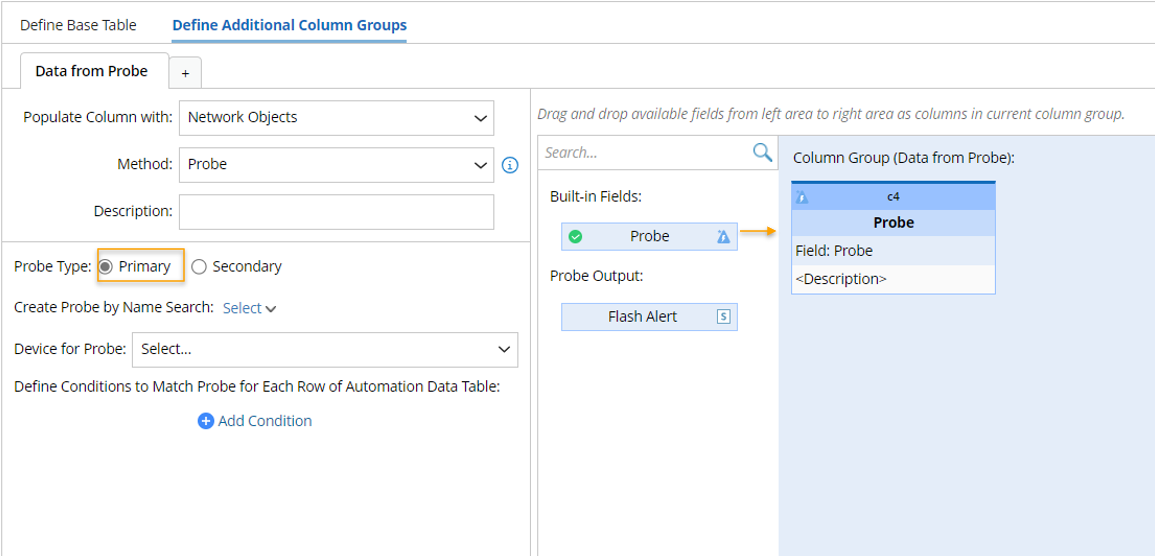This screenshot has width=1155, height=556.
Task: Click the info icon beside Method
Action: coord(510,165)
